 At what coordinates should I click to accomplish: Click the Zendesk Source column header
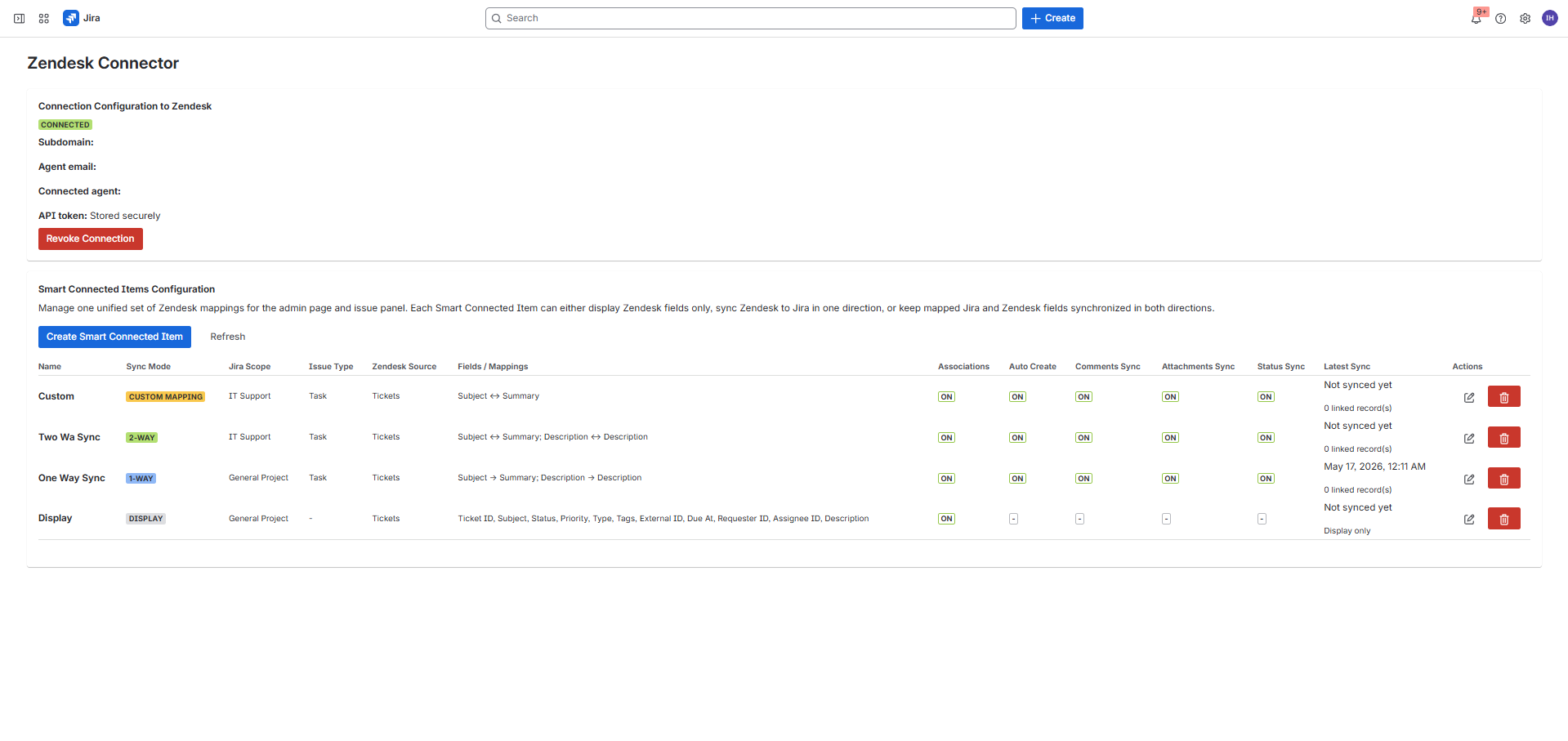click(x=404, y=367)
